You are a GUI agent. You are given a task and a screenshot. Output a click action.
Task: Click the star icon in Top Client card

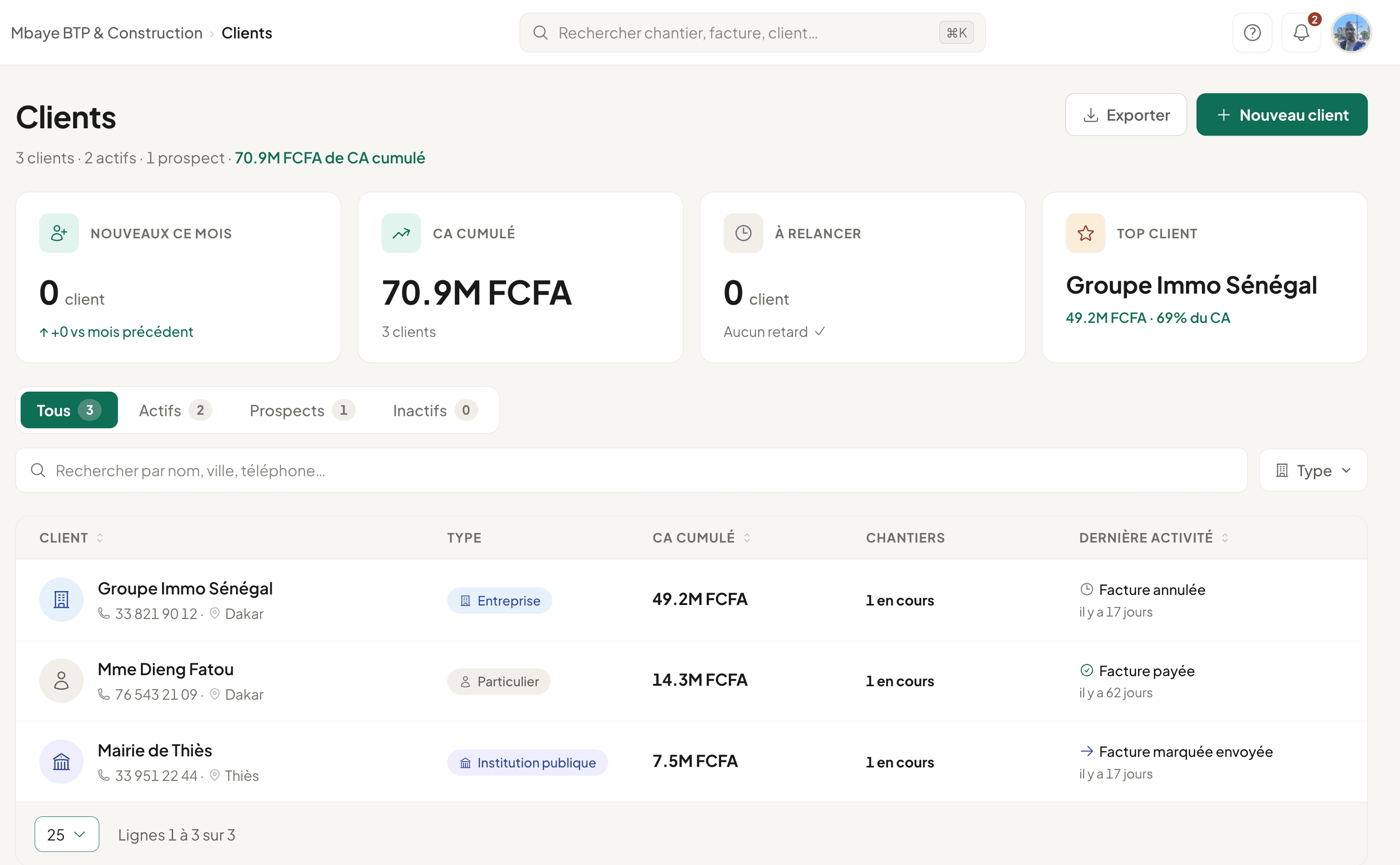(x=1085, y=233)
